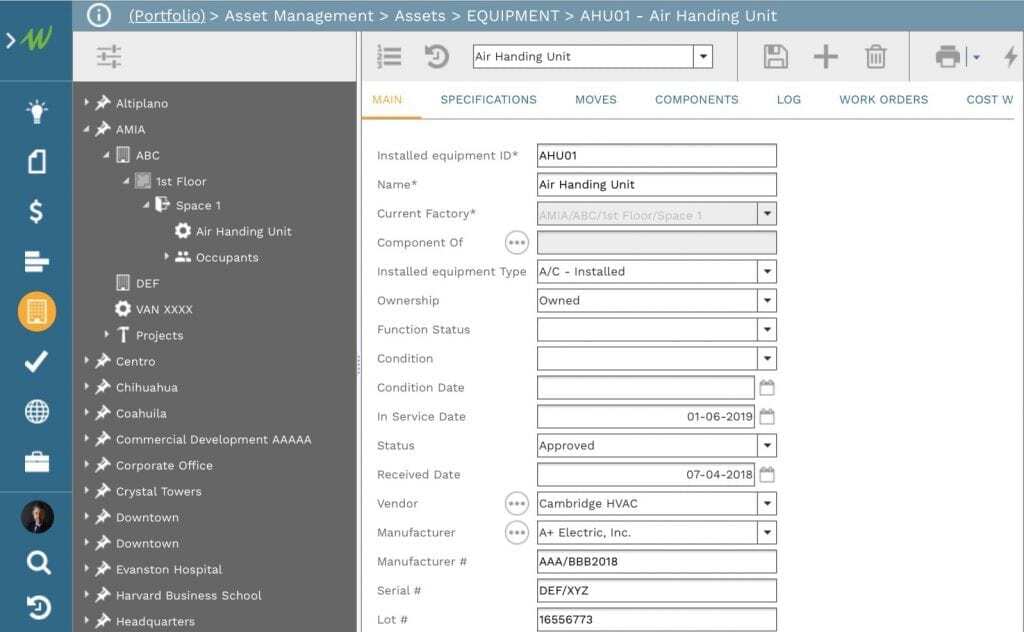
Task: Open the globe sidebar icon
Action: pyautogui.click(x=37, y=411)
